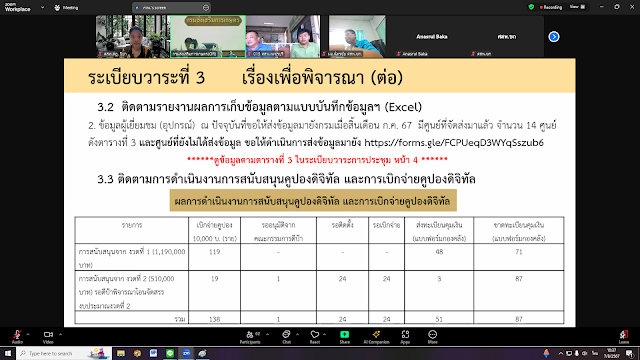Click the value 19 in second row
640x360 pixels.
(214, 279)
